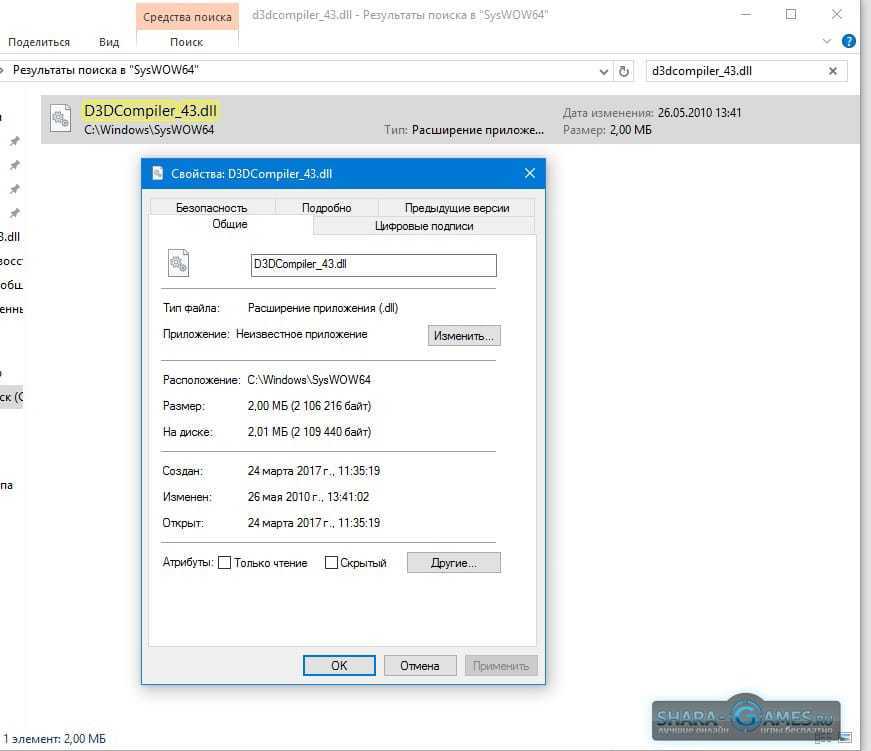
Task: Click the Explorer help question mark icon
Action: pyautogui.click(x=848, y=41)
